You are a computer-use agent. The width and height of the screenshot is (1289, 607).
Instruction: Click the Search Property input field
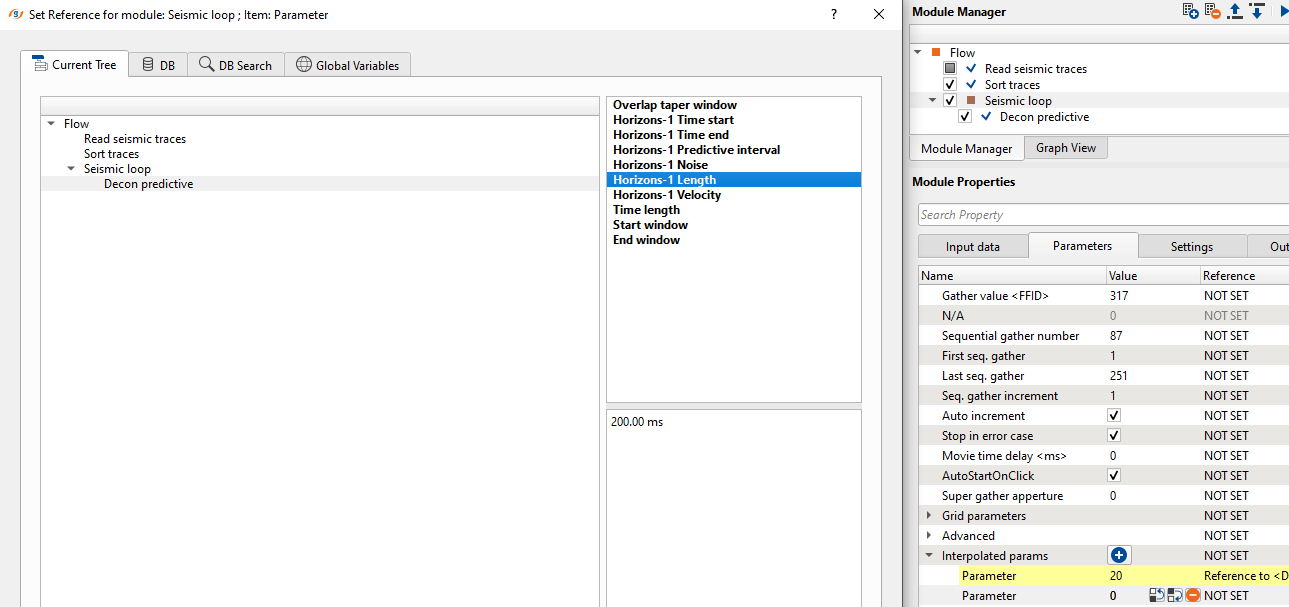[x=1100, y=215]
